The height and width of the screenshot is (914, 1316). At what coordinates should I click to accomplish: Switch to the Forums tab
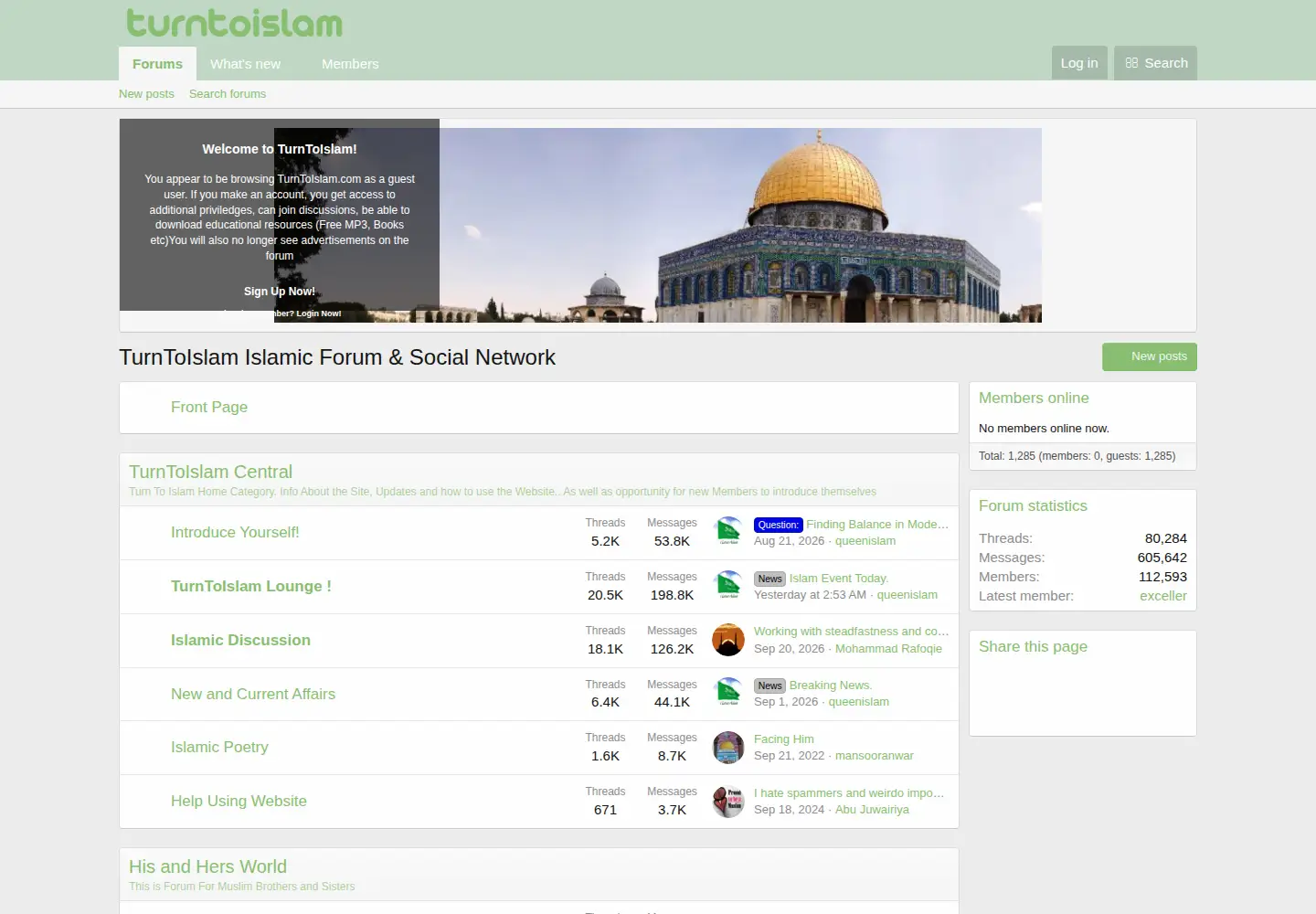pos(157,64)
